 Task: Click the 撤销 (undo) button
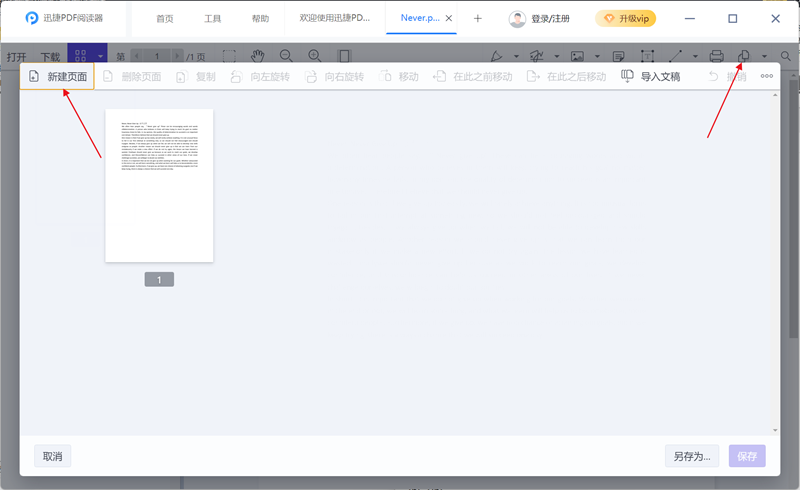[728, 77]
